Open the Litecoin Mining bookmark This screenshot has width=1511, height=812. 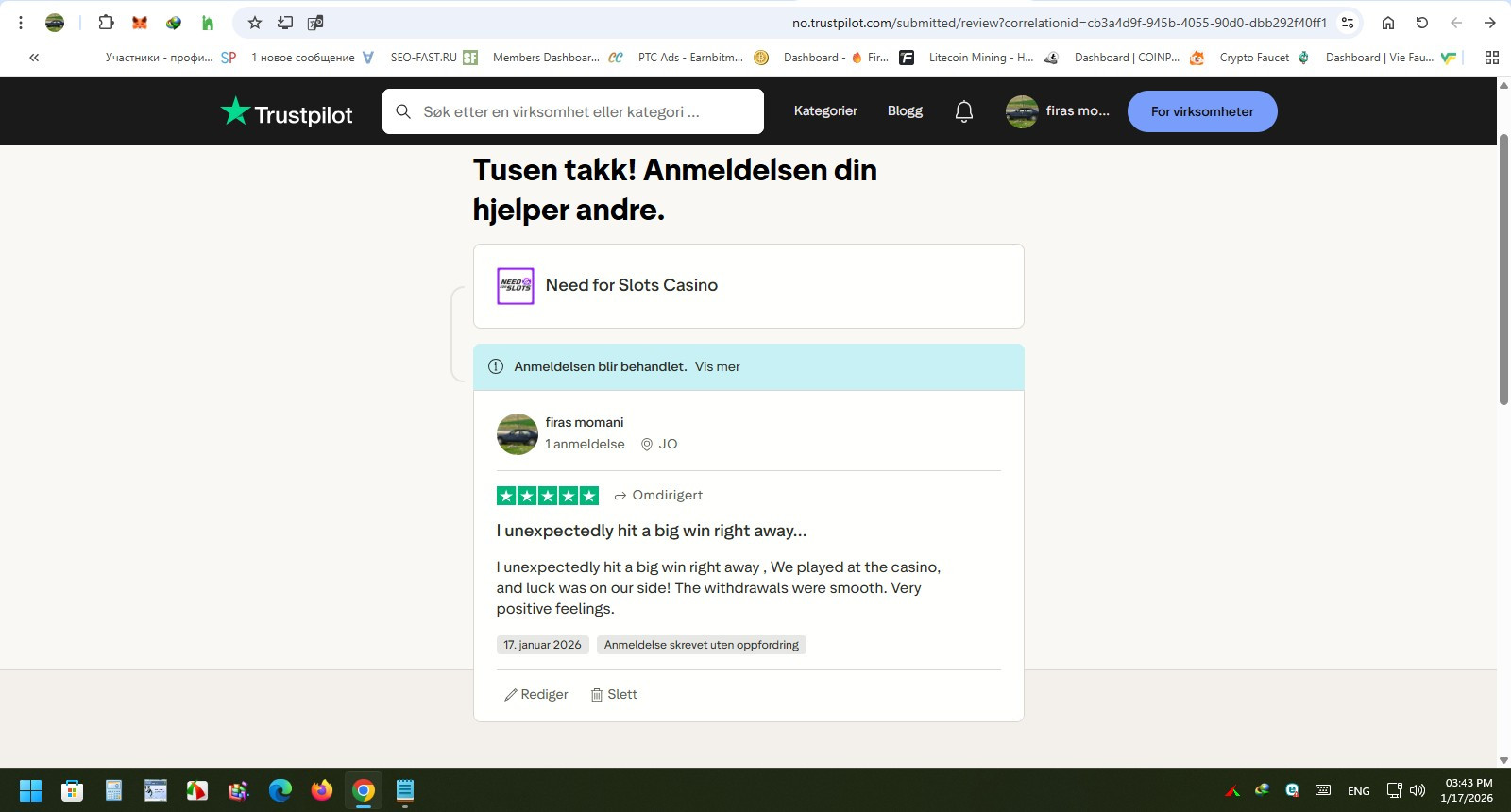coord(993,58)
